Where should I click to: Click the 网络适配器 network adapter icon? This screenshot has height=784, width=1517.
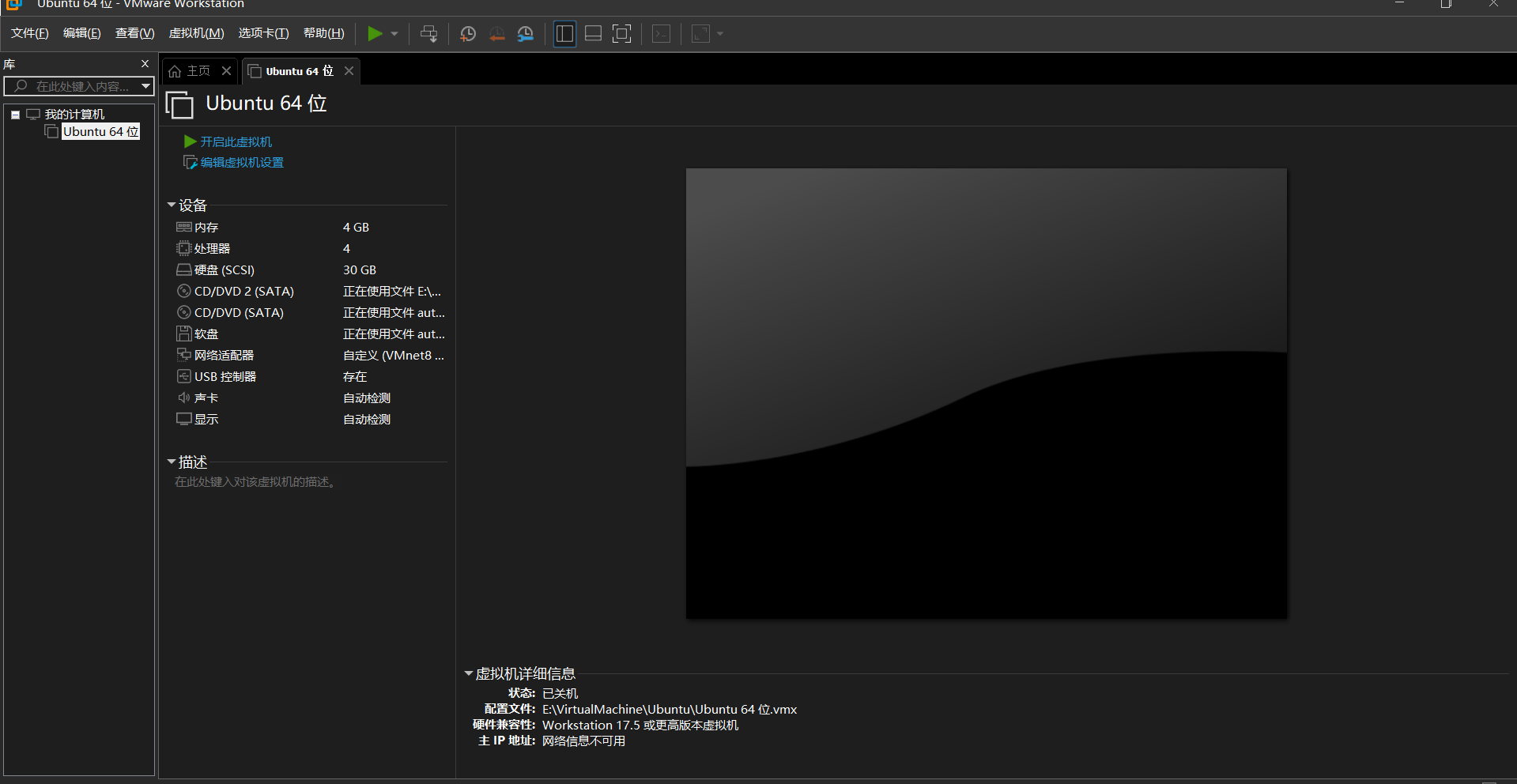pos(184,355)
